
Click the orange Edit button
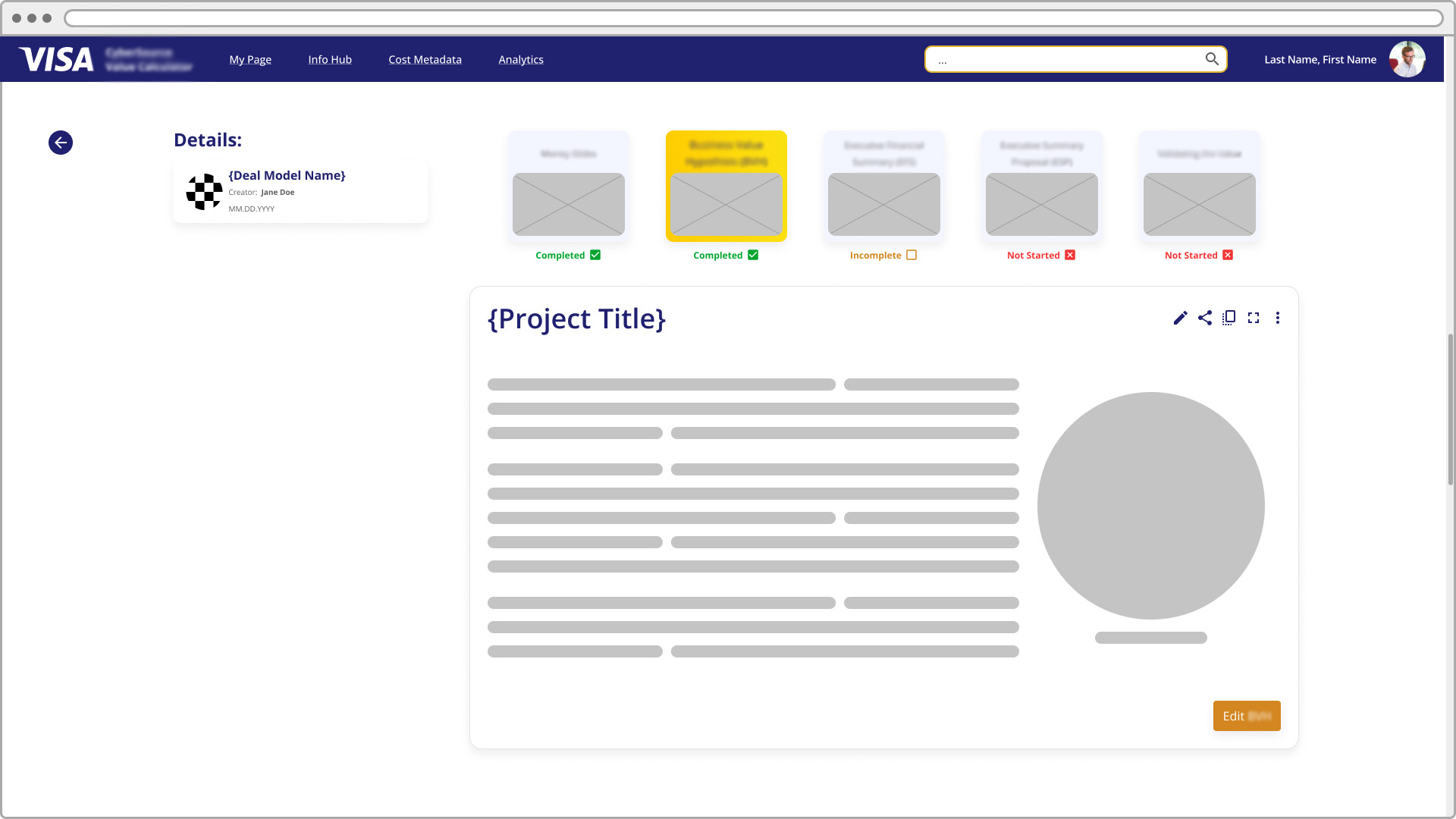click(x=1247, y=716)
